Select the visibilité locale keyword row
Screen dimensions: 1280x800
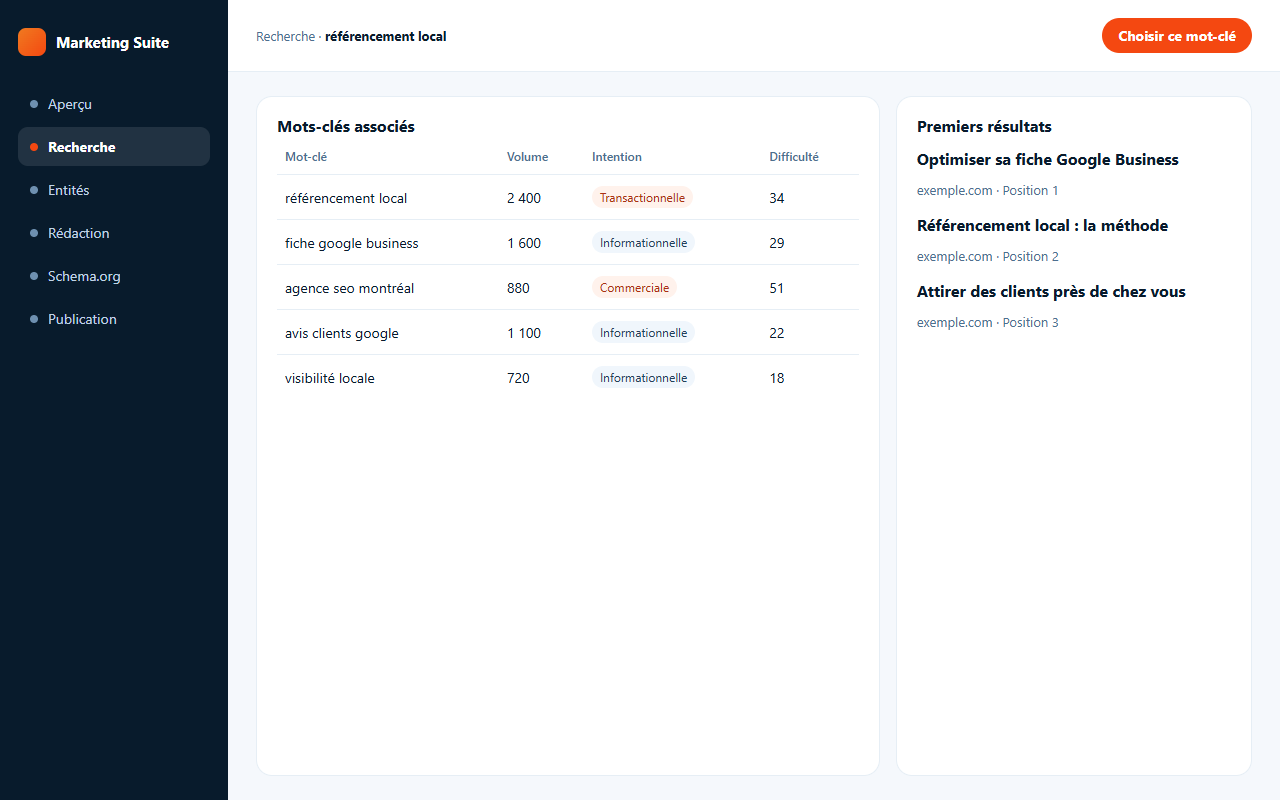coord(568,378)
